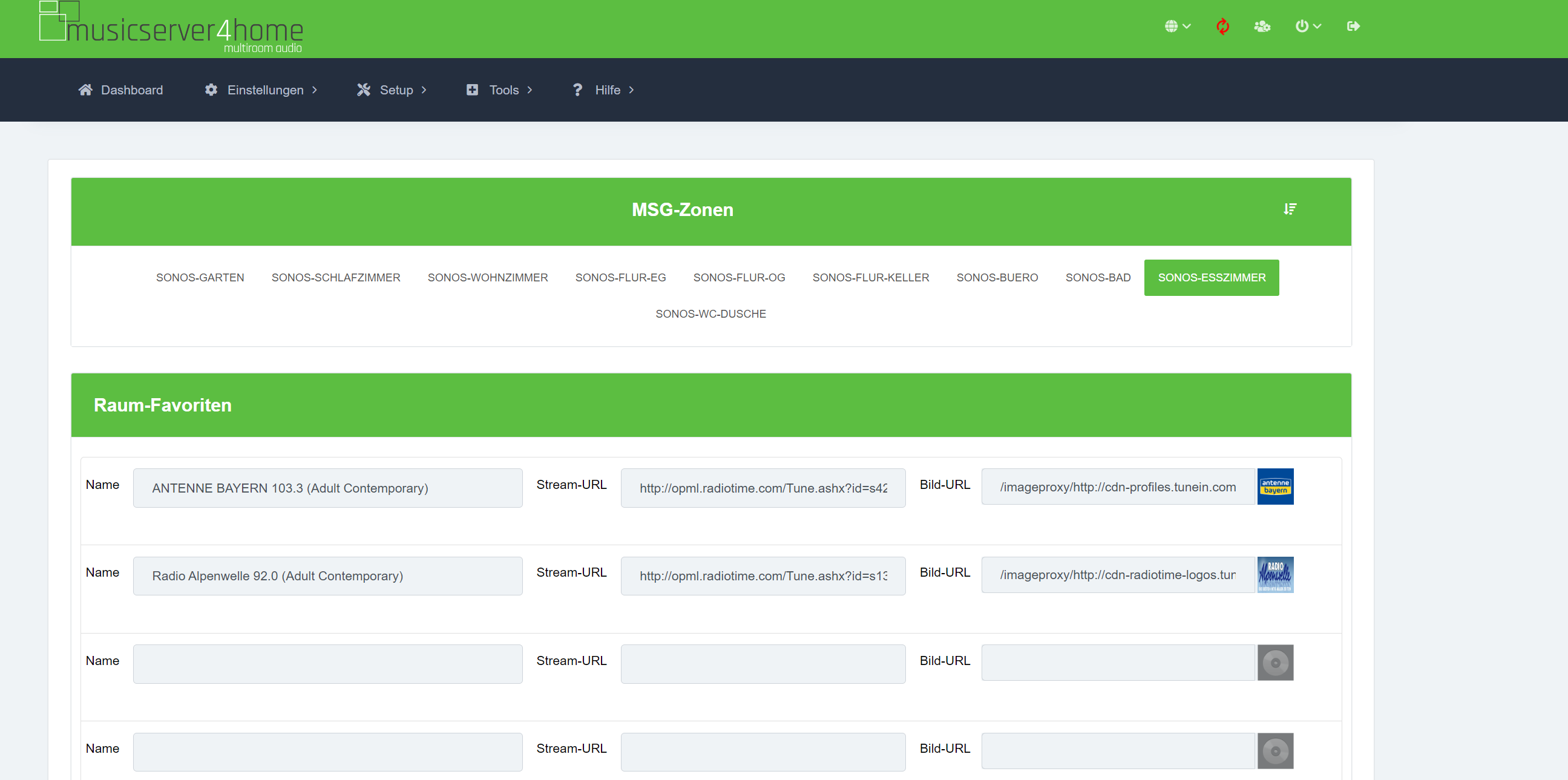Click the Radio Alpenwelle Stream-URL field
Screen dimensions: 1568x780
(763, 575)
